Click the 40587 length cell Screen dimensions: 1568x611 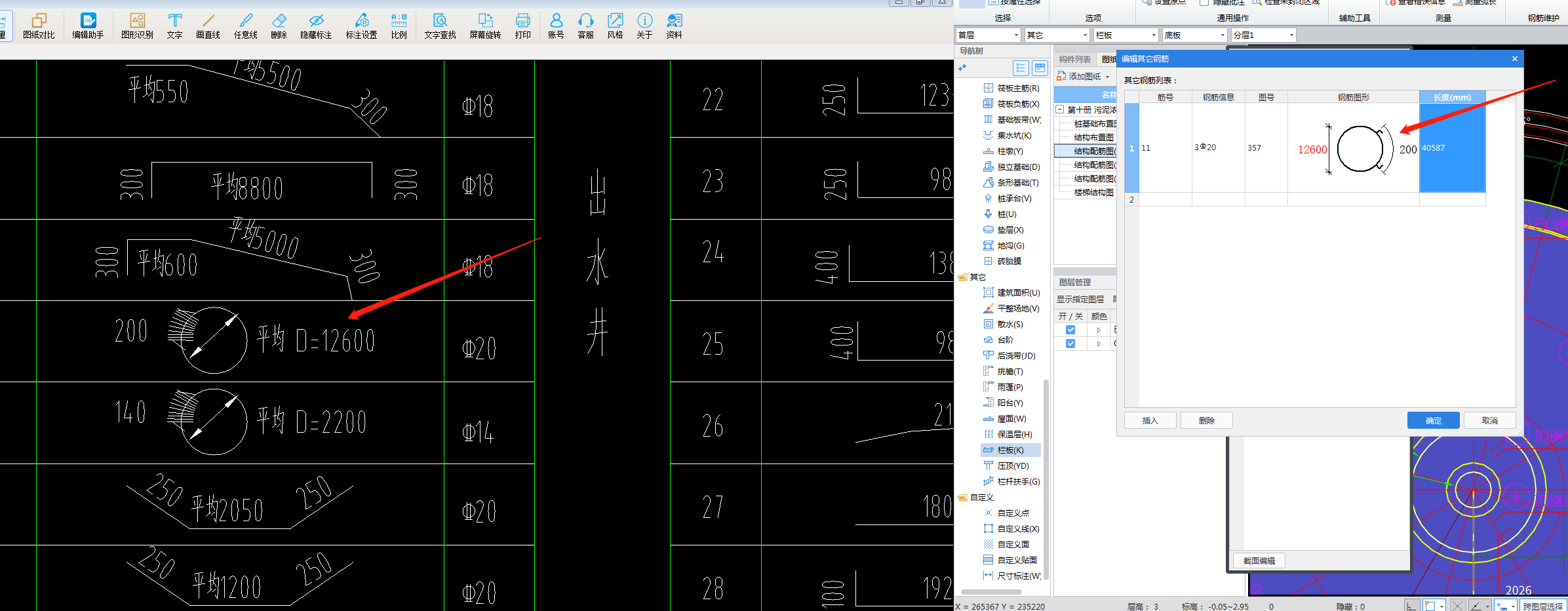(x=1452, y=148)
